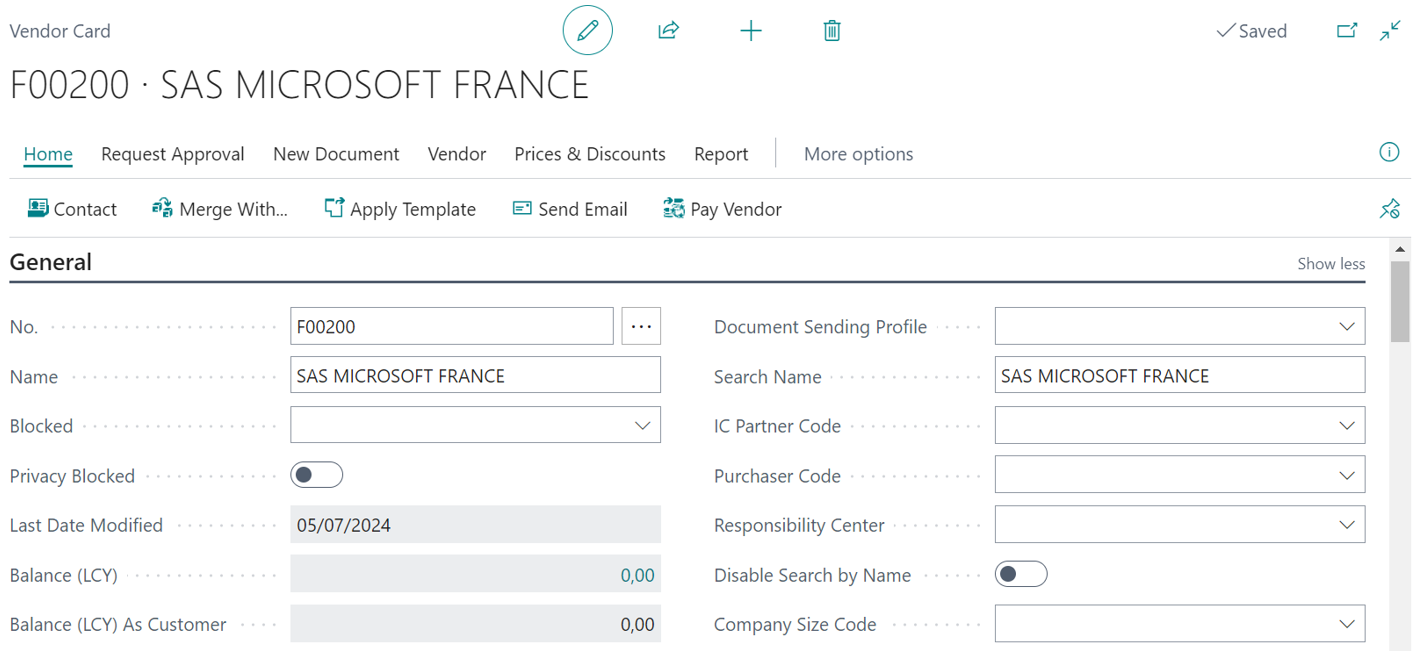Open the Prices & Discounts menu
The height and width of the screenshot is (651, 1417).
(589, 154)
